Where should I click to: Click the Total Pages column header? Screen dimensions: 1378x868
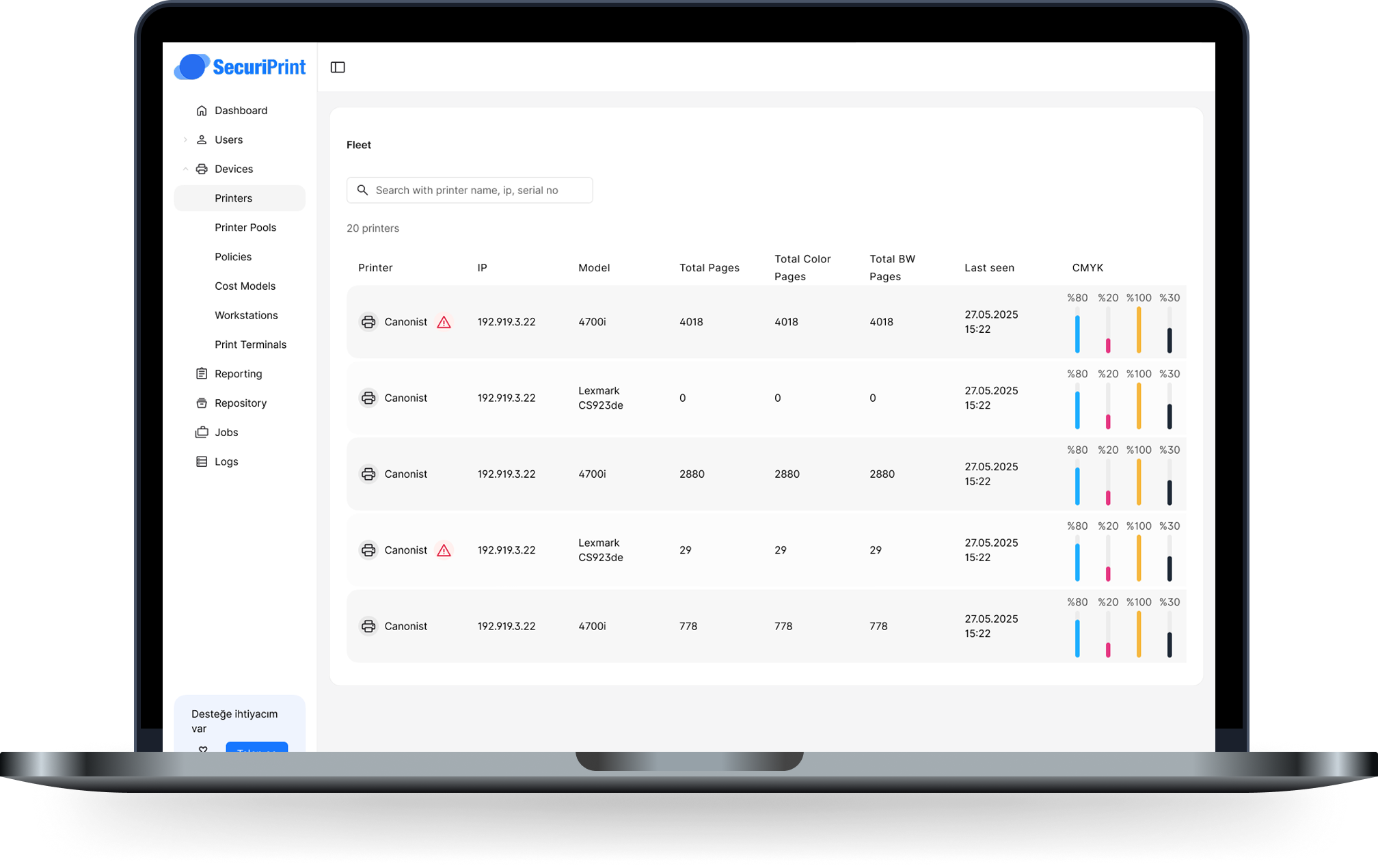click(709, 268)
